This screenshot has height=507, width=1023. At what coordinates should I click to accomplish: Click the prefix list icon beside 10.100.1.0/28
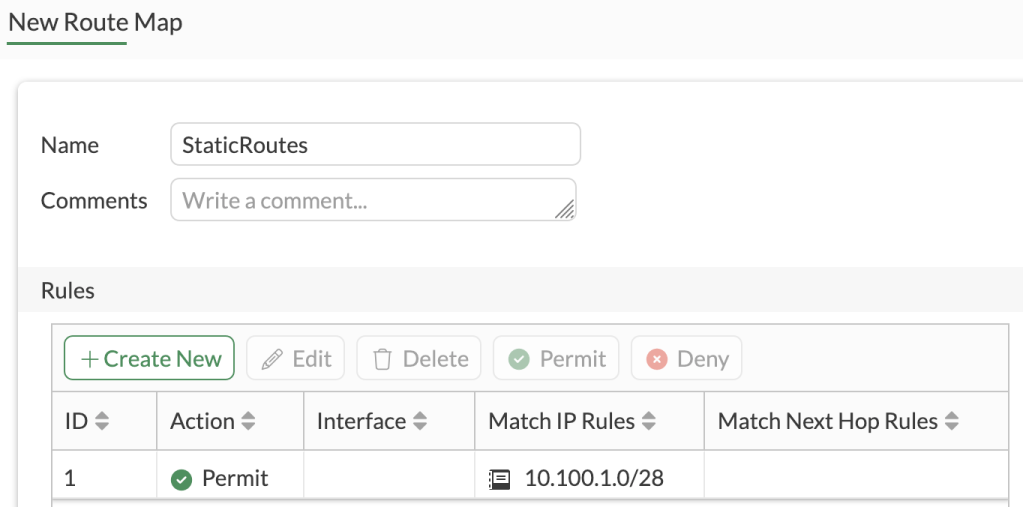point(499,480)
